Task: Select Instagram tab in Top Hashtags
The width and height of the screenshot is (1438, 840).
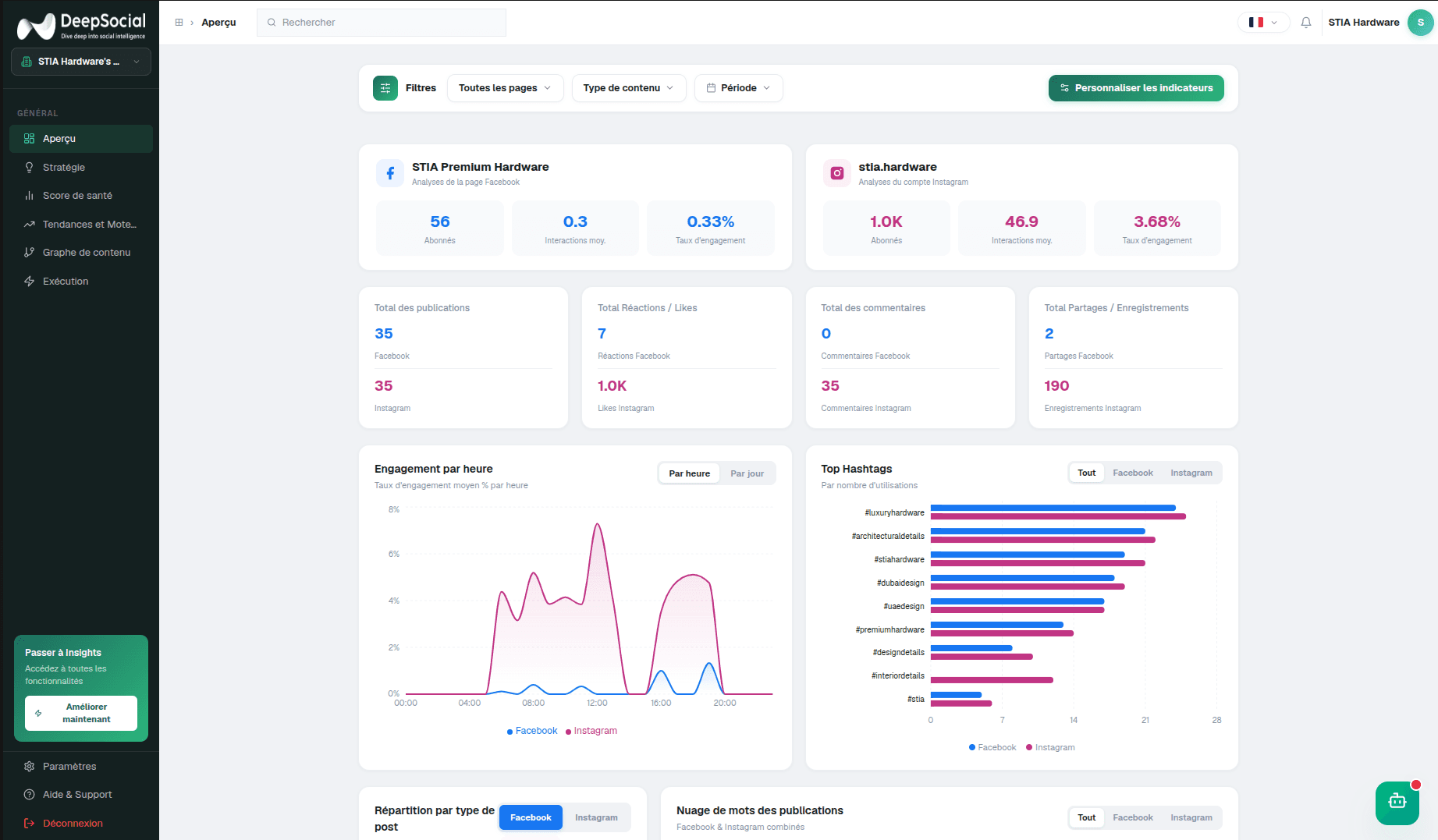Action: click(x=1191, y=473)
